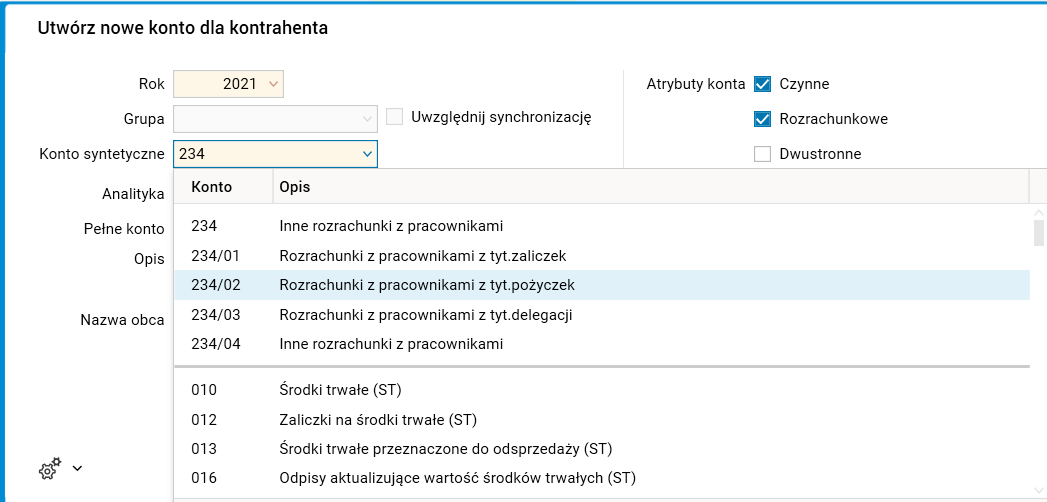Uncheck the Czynne attribute checkbox
This screenshot has height=502, width=1047.
(x=763, y=84)
